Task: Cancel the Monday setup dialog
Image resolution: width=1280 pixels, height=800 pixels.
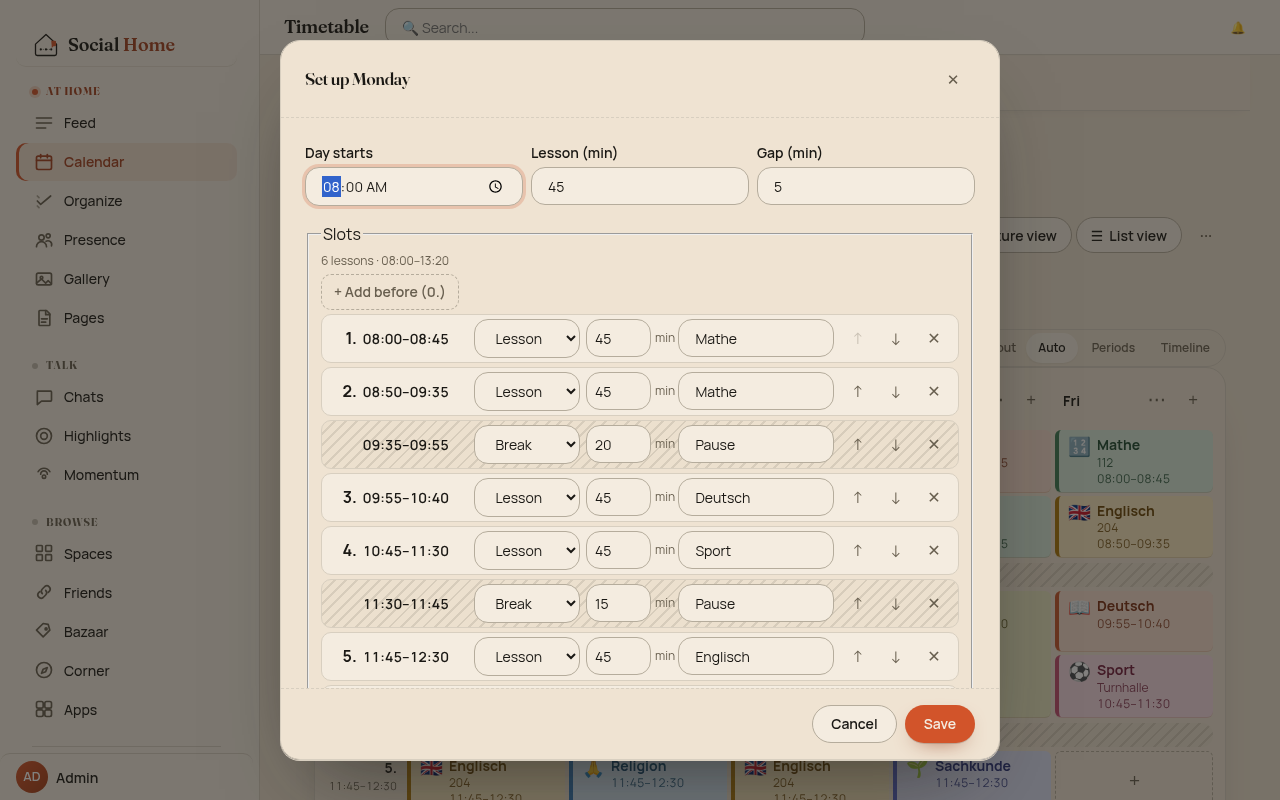Action: click(x=854, y=724)
